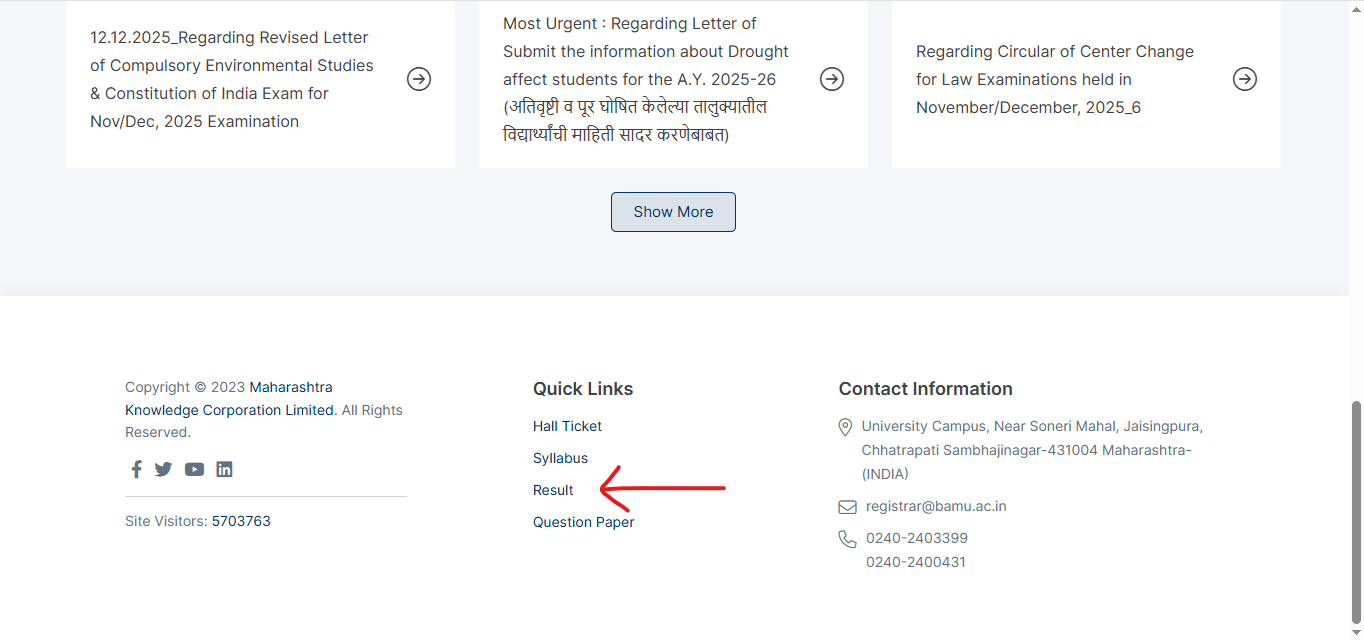Open the Question Paper quick link
This screenshot has height=640, width=1364.
[583, 522]
